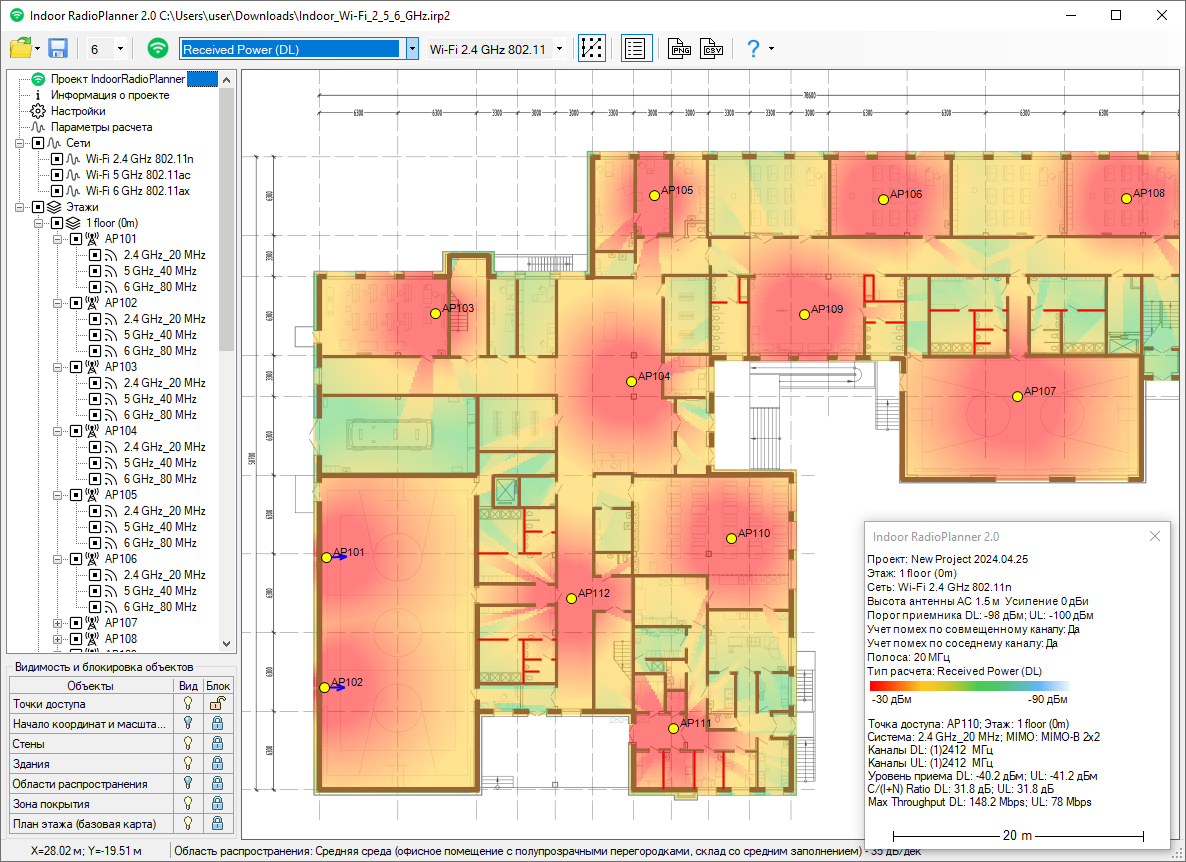This screenshot has width=1186, height=862.
Task: Export results to CSV file
Action: 712,49
